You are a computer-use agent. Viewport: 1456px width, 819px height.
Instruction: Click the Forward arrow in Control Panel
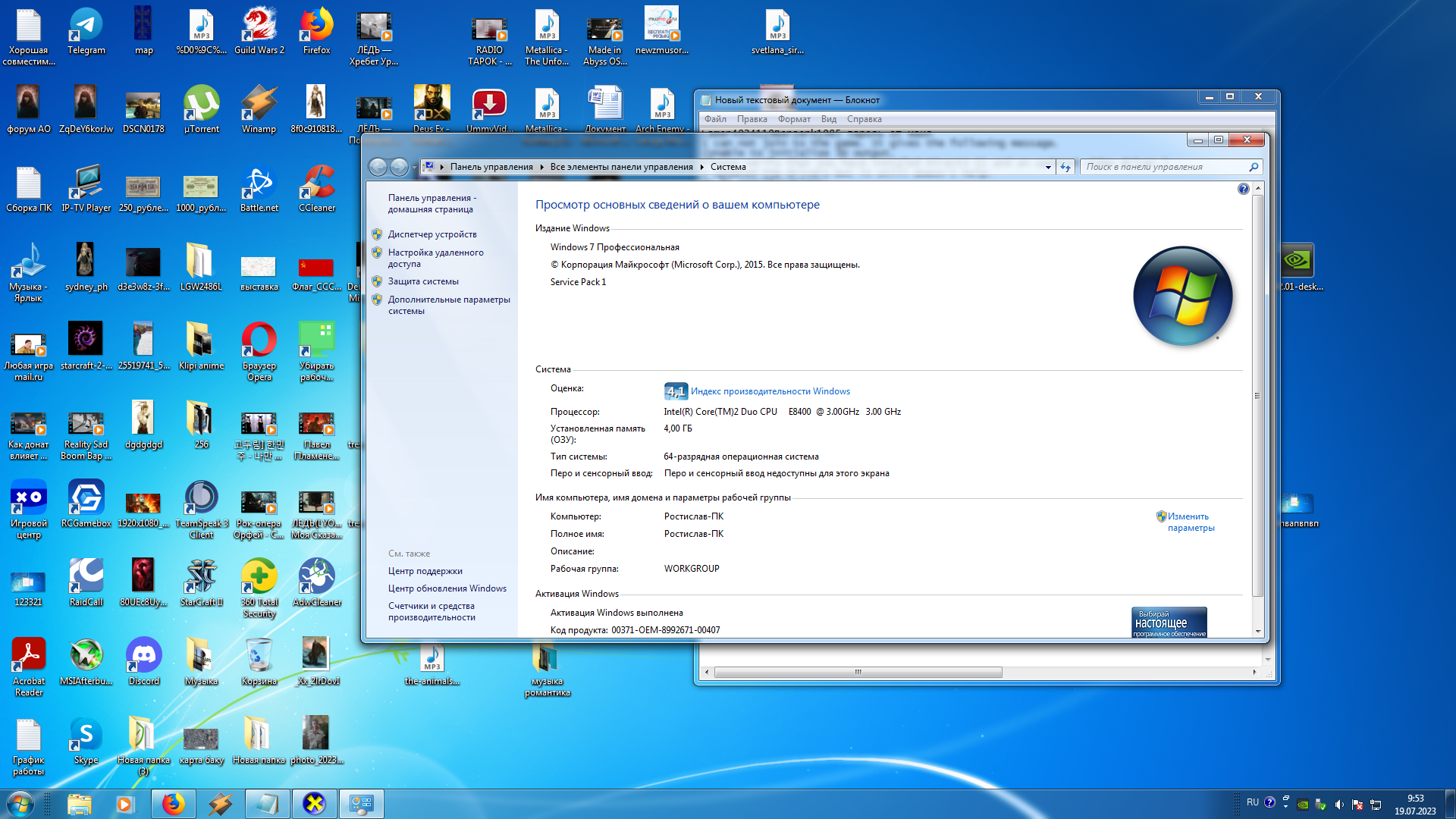(399, 167)
